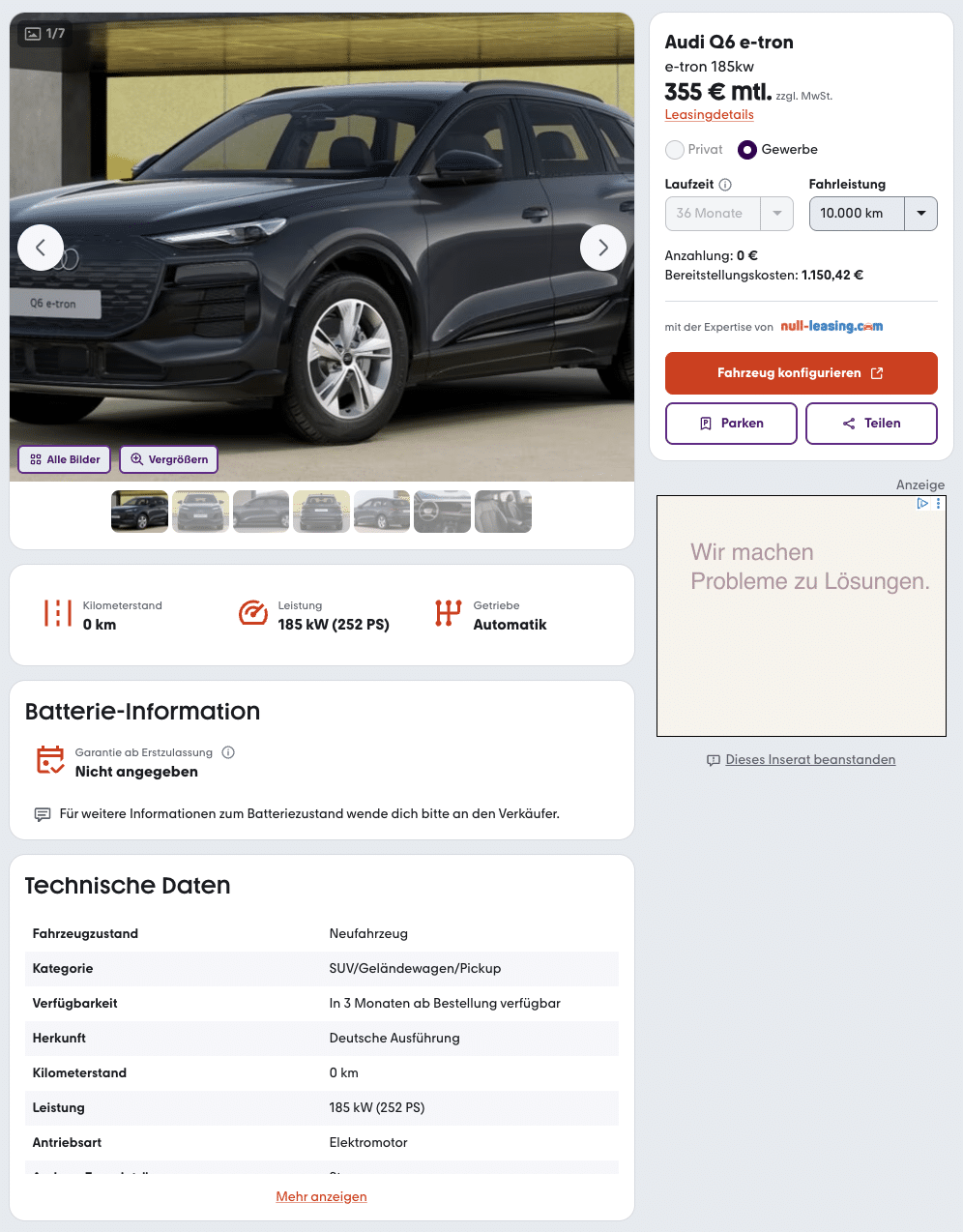Viewport: 963px width, 1232px height.
Task: Click the Laufzeit info icon
Action: [725, 185]
